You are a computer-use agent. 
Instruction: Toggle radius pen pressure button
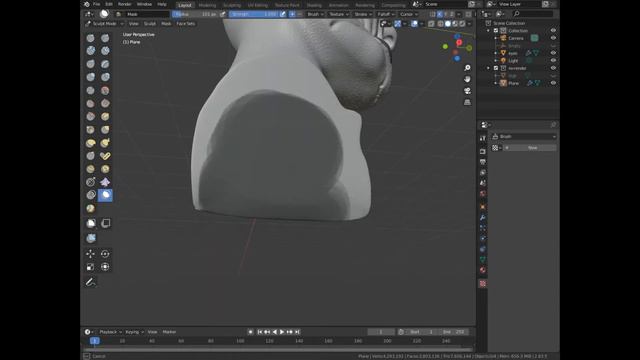222,14
